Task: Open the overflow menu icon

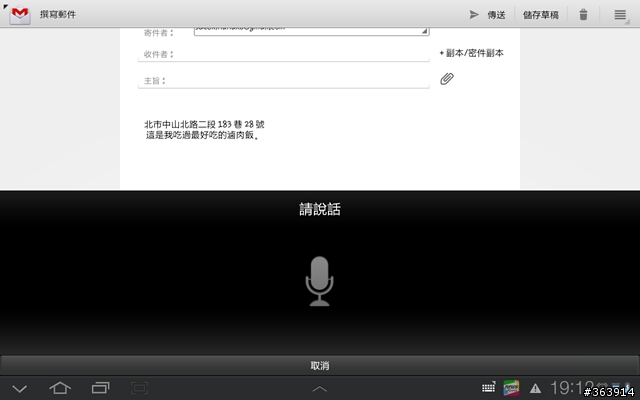Action: coord(620,15)
